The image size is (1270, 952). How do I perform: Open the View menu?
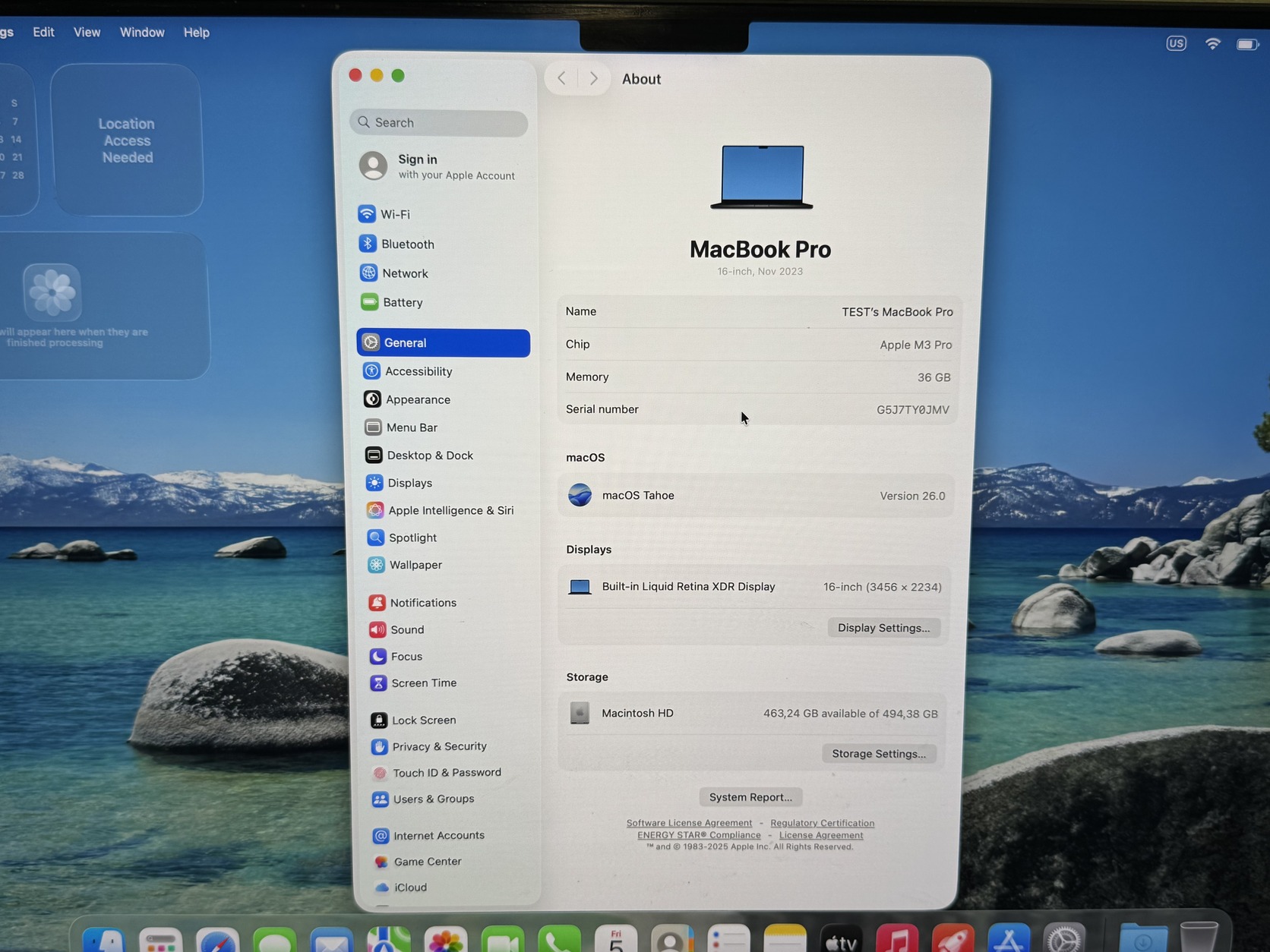pos(87,32)
